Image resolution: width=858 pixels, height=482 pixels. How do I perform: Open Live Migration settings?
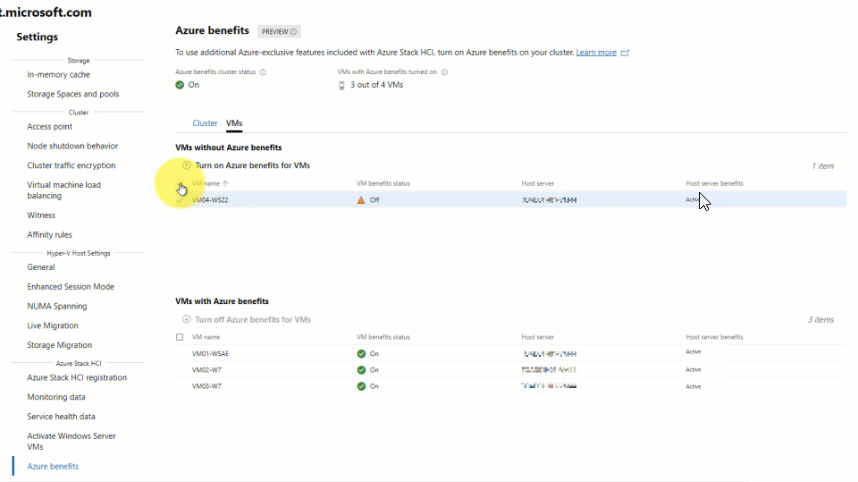(53, 326)
